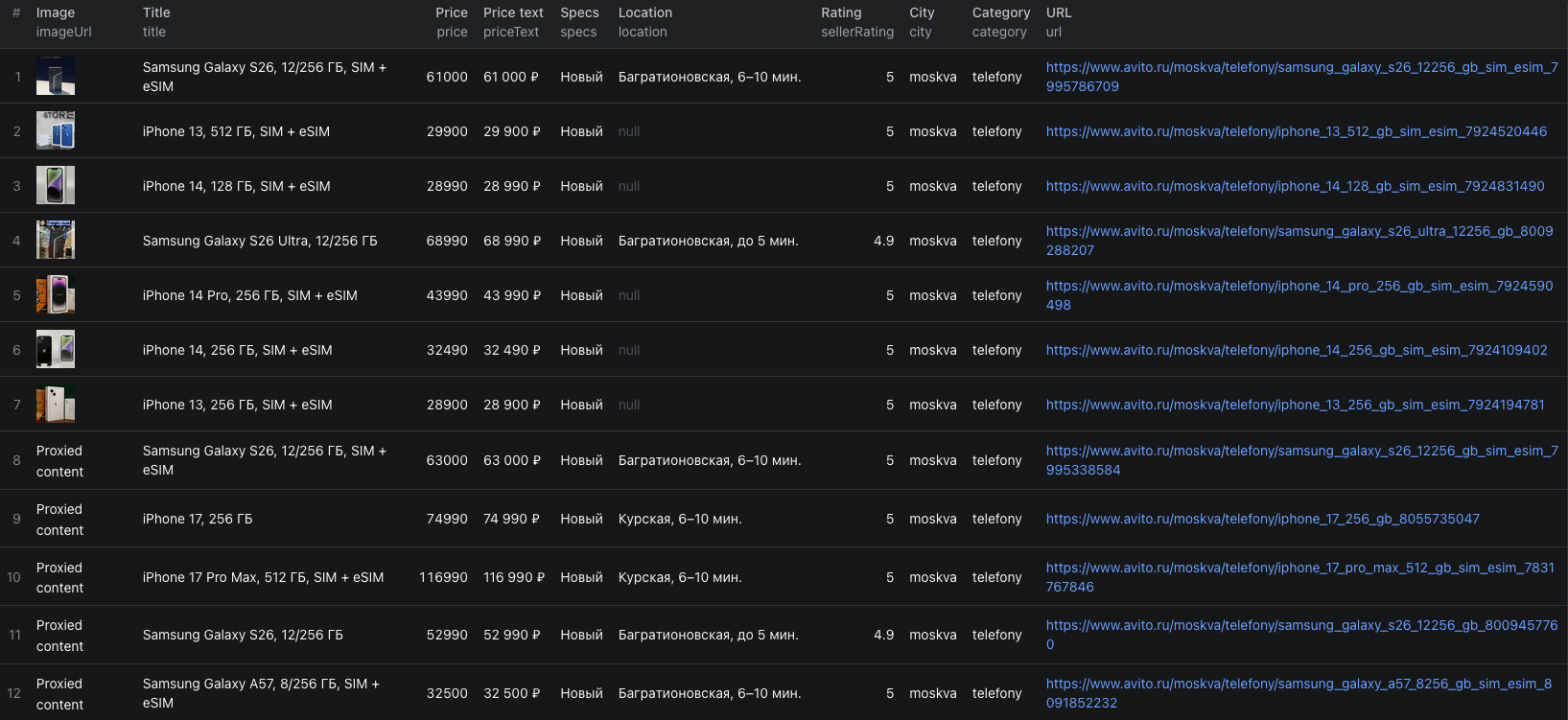Image resolution: width=1568 pixels, height=720 pixels.
Task: Open iPhone 13 512 gb Avito URL
Action: 1296,131
